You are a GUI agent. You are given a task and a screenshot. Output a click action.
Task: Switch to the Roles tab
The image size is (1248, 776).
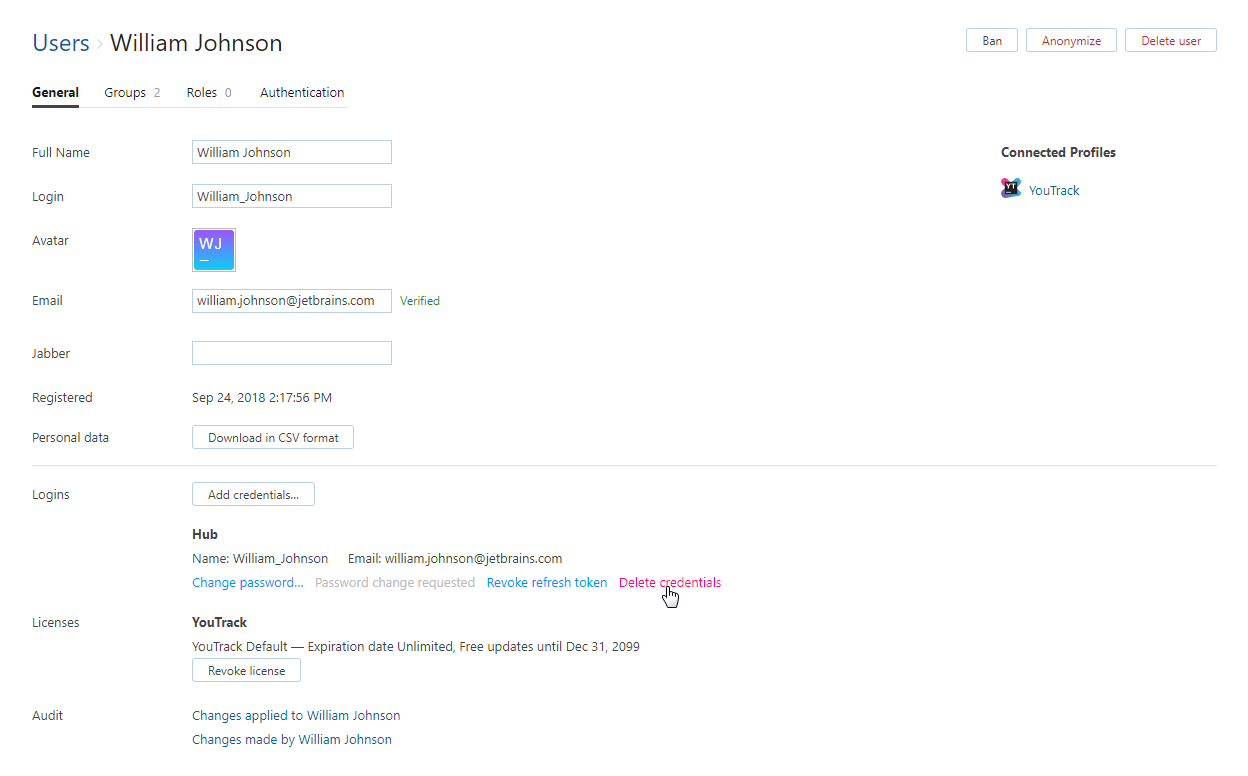coord(208,93)
